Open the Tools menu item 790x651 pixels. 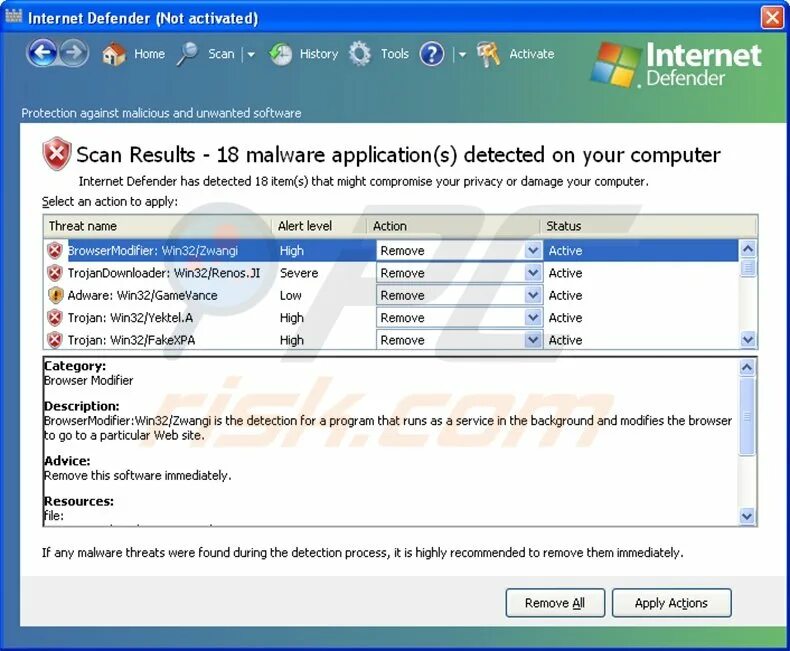pyautogui.click(x=394, y=54)
